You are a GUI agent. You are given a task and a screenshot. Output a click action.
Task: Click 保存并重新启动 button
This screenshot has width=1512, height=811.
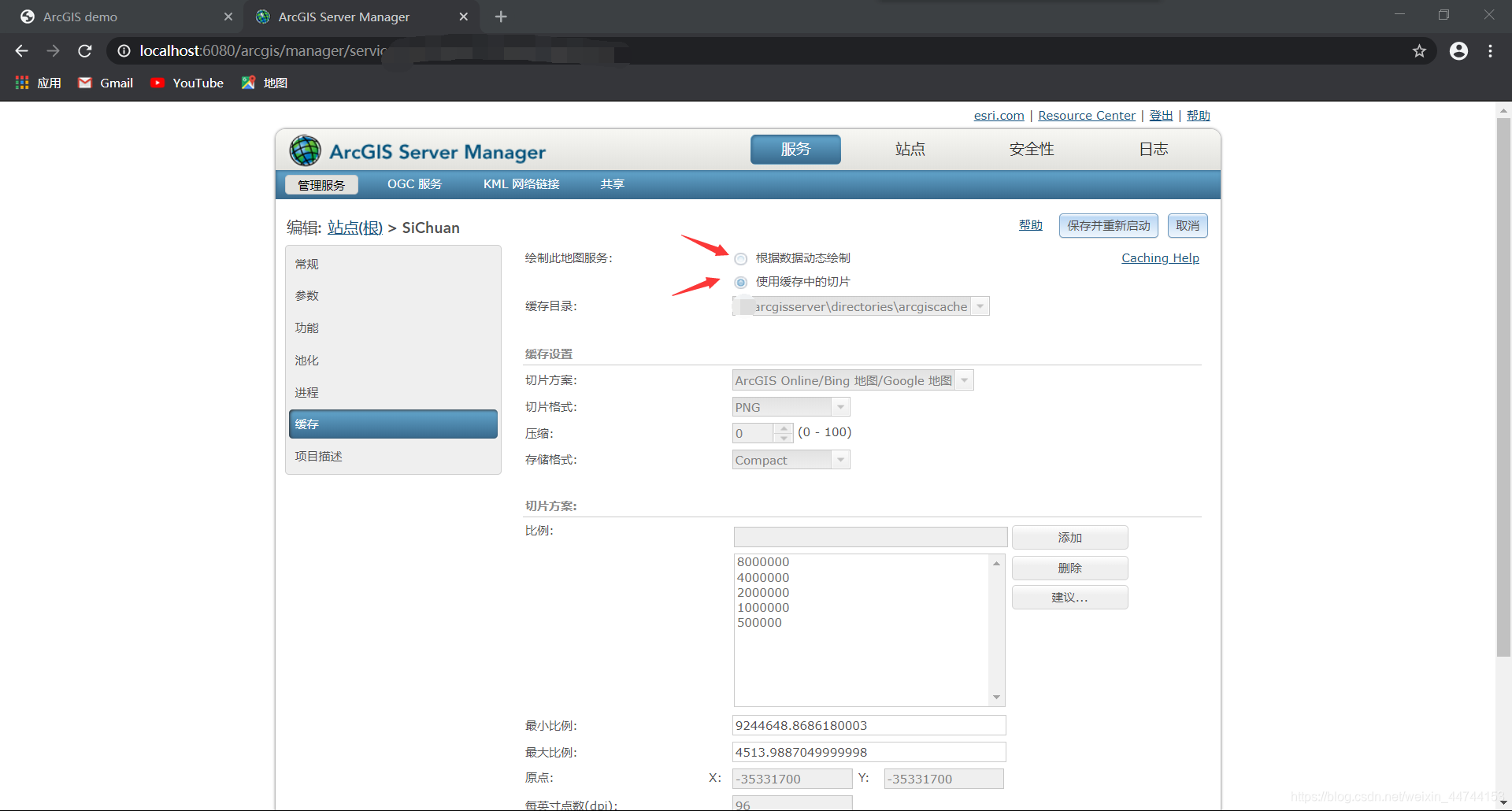1109,226
